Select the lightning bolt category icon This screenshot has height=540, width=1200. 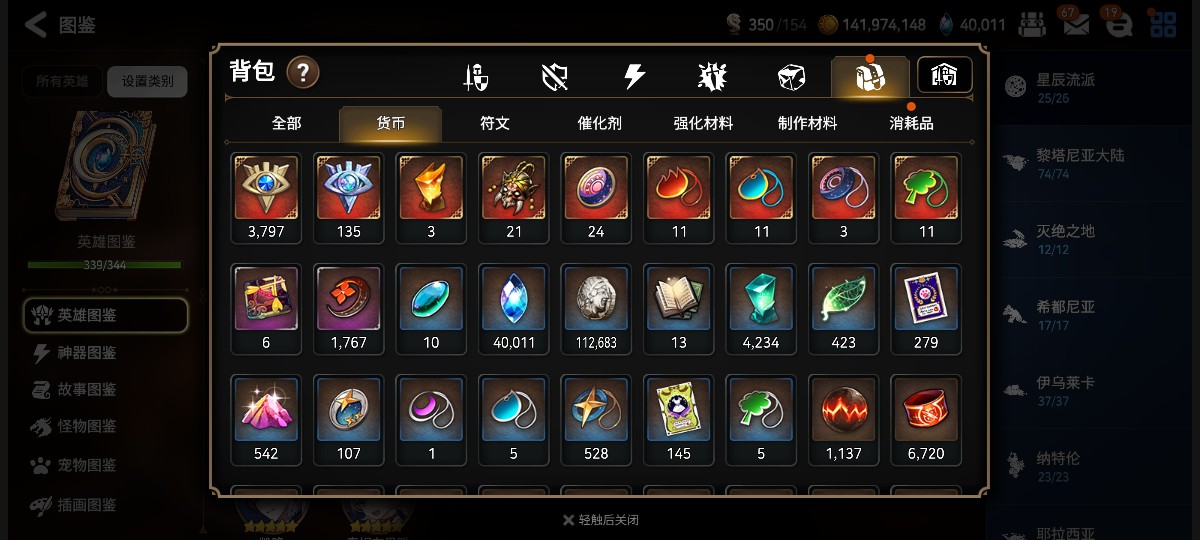(634, 77)
